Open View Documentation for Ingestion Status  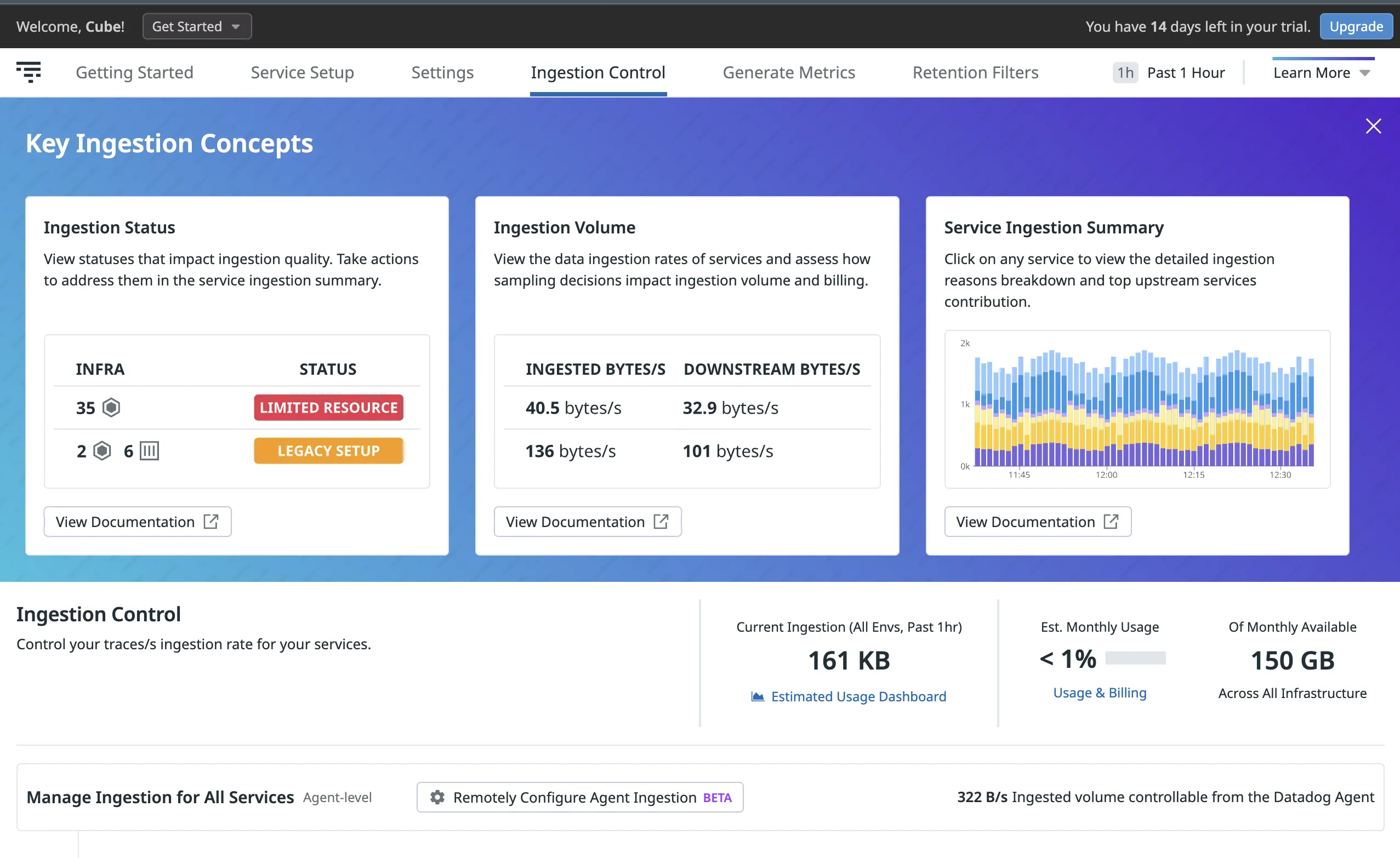pyautogui.click(x=138, y=521)
